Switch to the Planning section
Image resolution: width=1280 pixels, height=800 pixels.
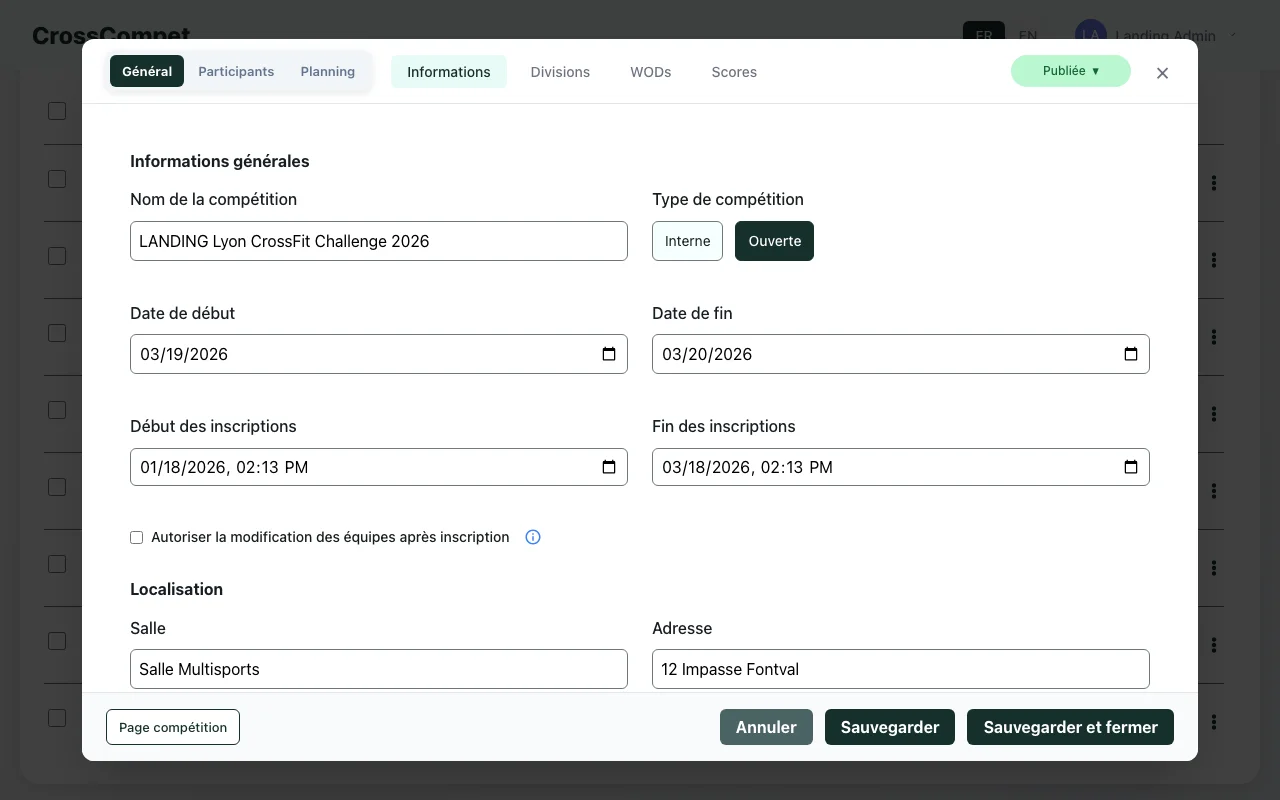(x=328, y=71)
